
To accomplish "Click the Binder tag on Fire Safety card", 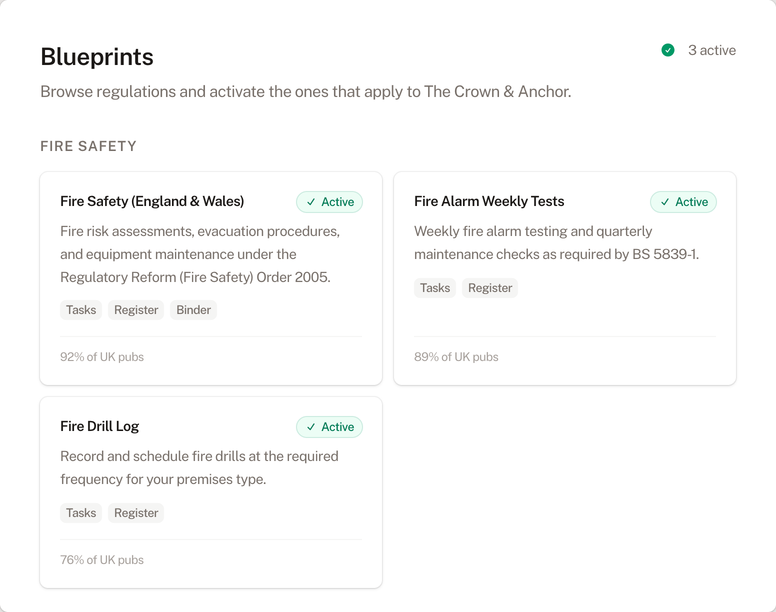I will [x=193, y=310].
